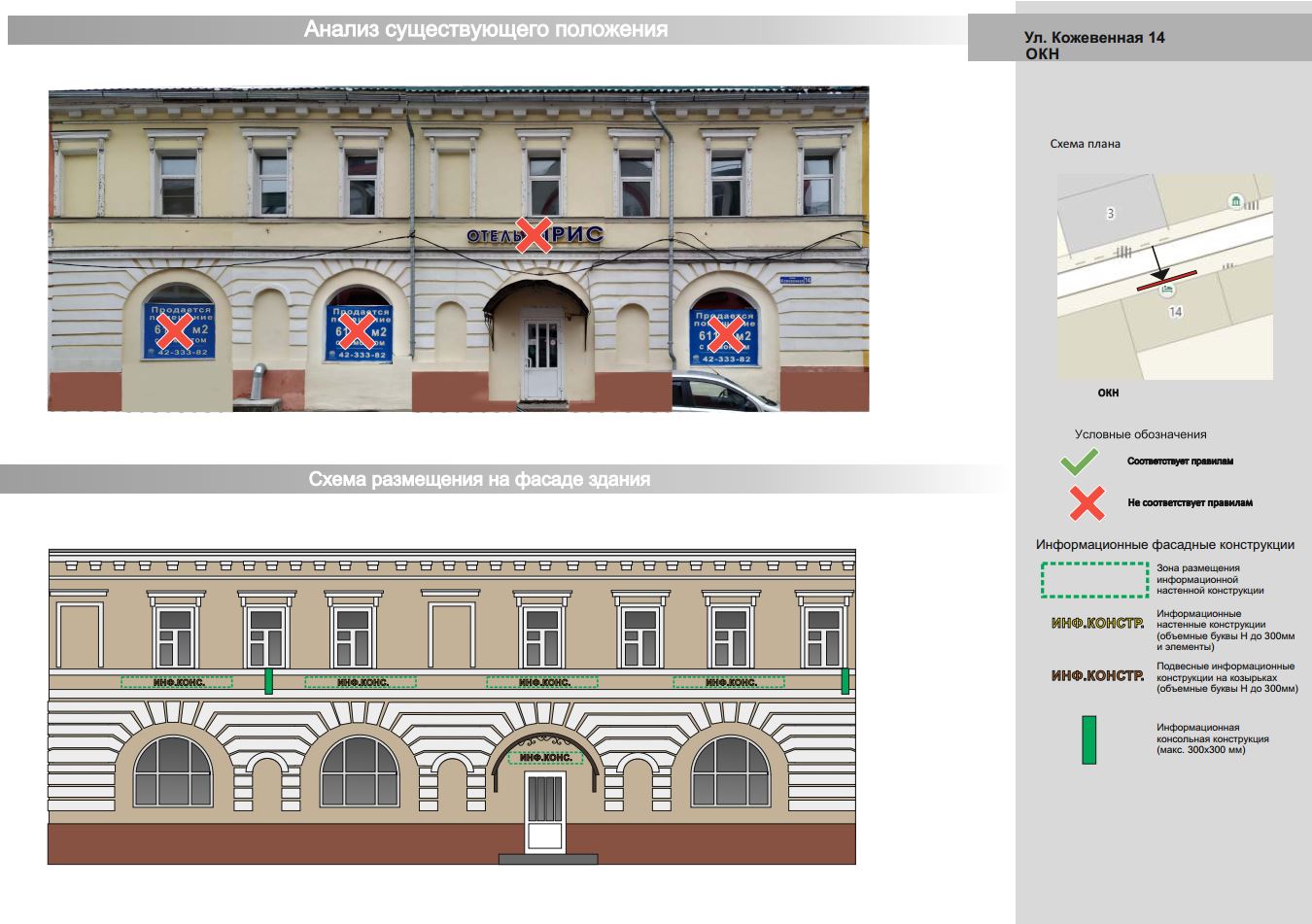Viewport: 1312px width, 924px height.
Task: Click the green checkmark legend icon
Action: click(1079, 462)
